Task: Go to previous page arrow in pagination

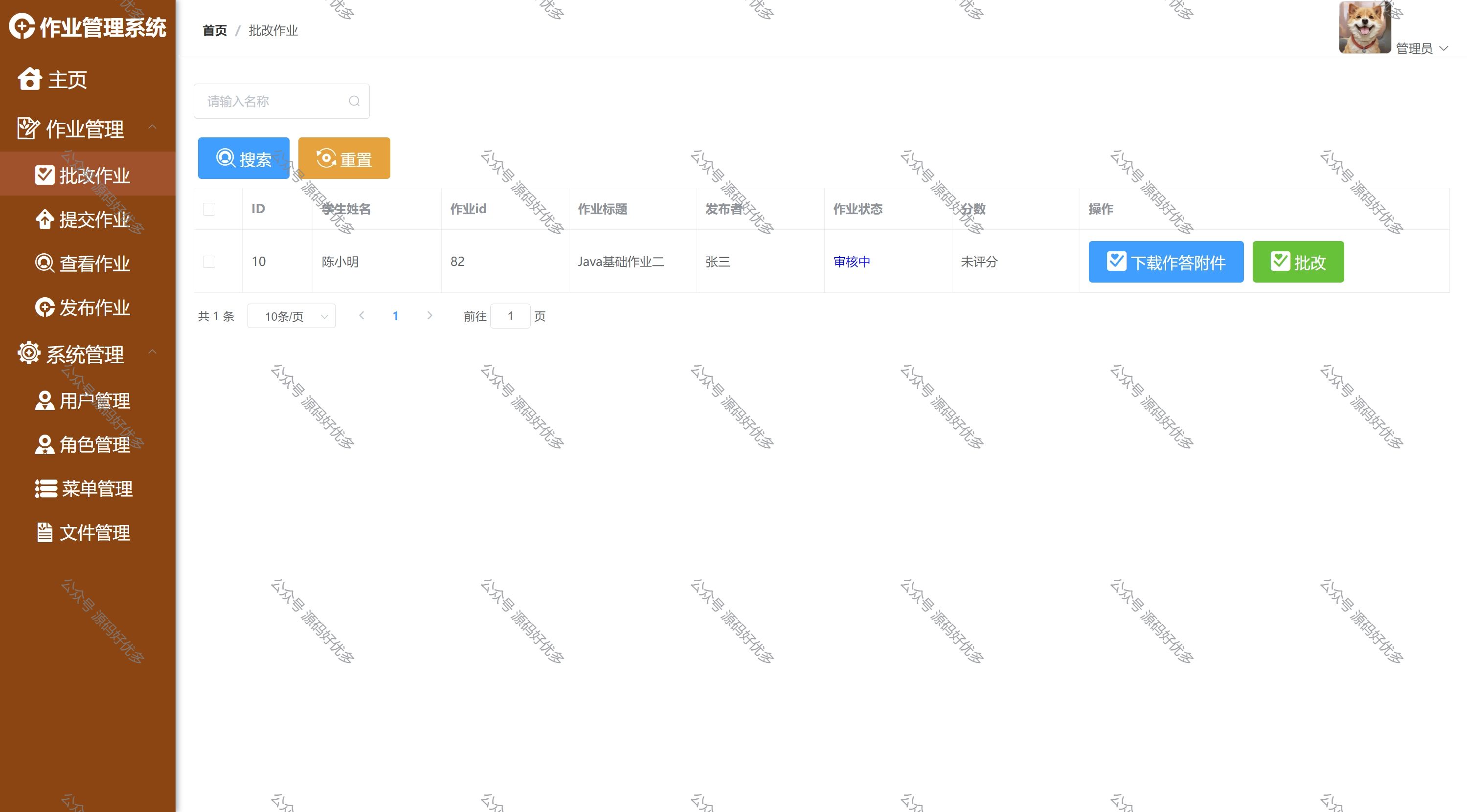Action: 361,315
